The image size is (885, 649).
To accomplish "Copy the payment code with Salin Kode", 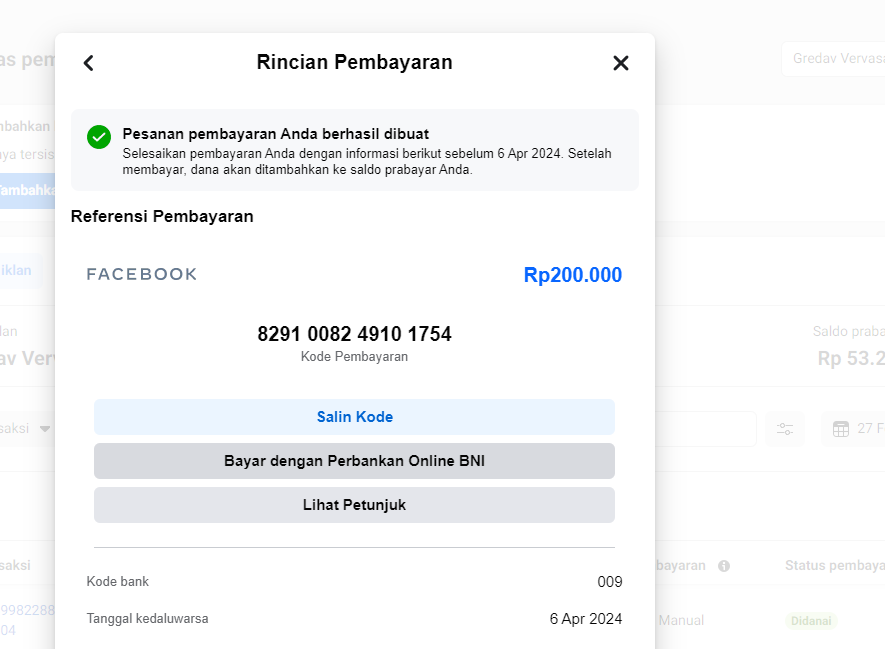I will click(x=354, y=417).
